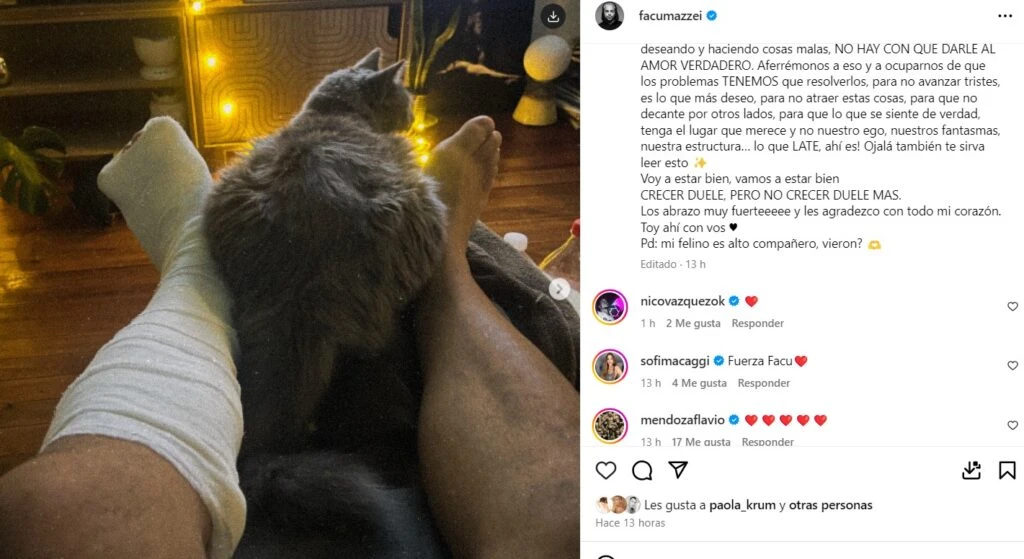The width and height of the screenshot is (1024, 559).
Task: Like nicovazquezok's comment
Action: click(1012, 306)
